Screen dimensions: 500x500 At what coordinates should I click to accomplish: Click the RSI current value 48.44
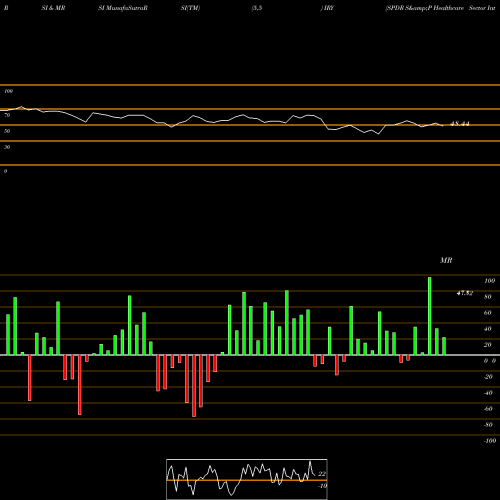coord(460,124)
